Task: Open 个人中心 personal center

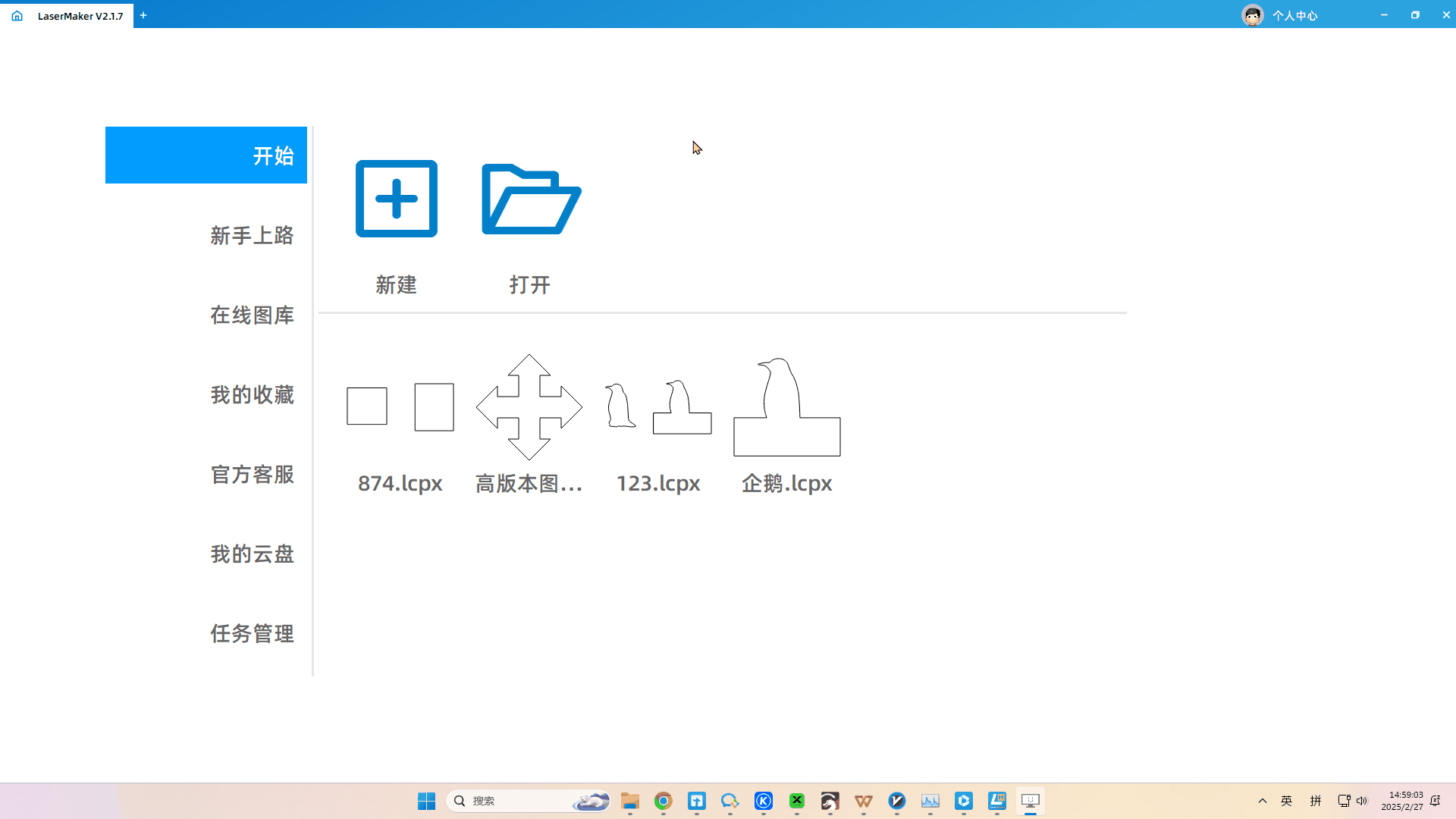Action: pos(1294,16)
